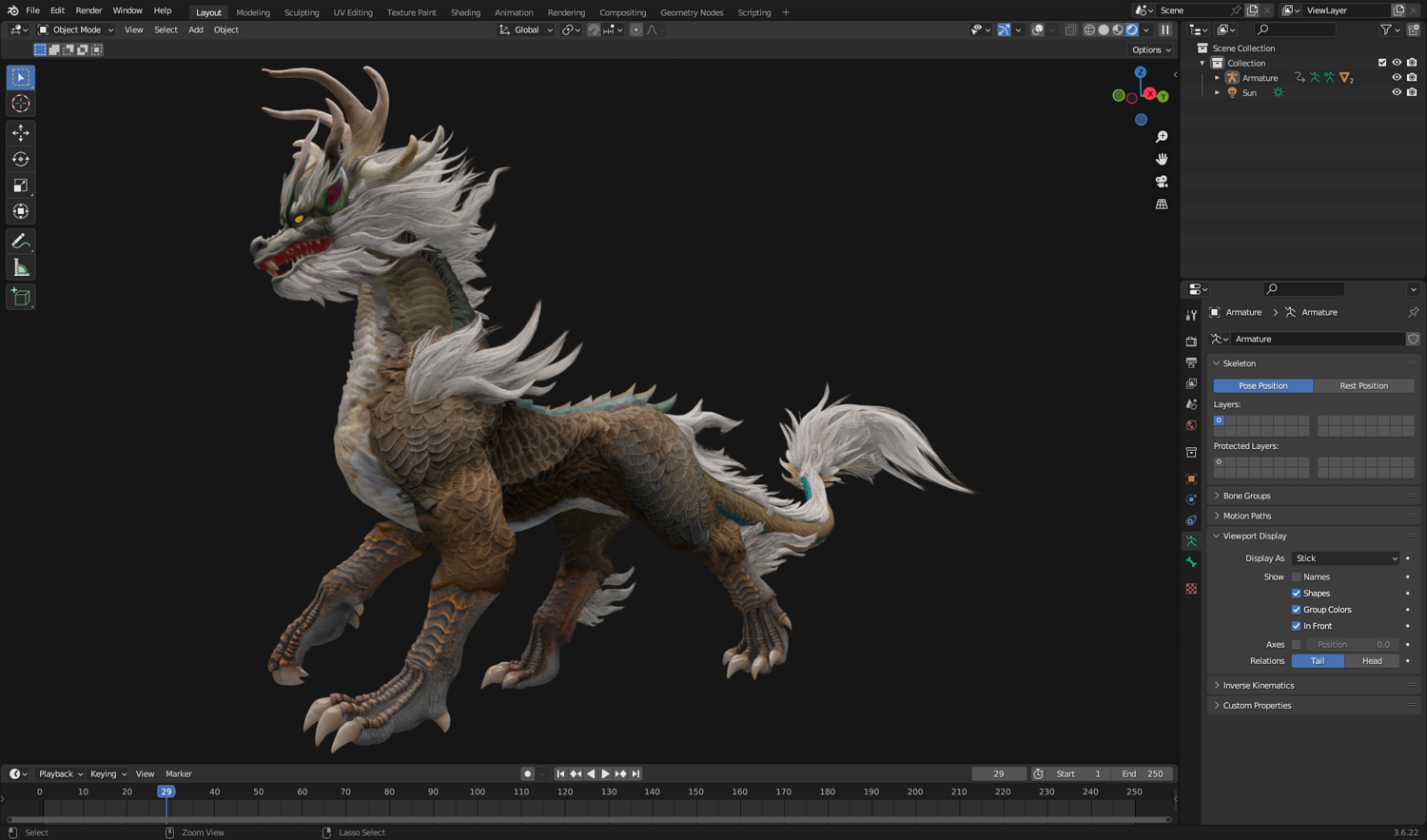1427x840 pixels.
Task: Click the 3D Cursor tool
Action: coord(20,104)
